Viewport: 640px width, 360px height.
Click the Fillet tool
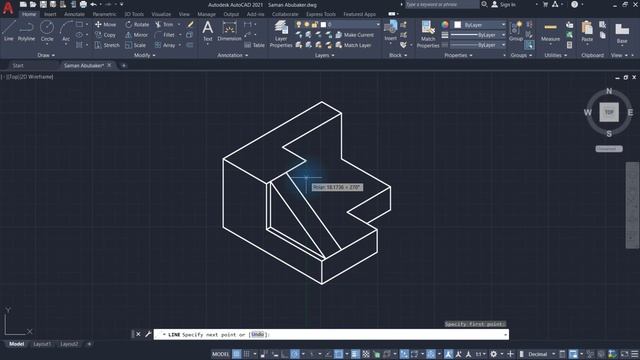(x=165, y=35)
